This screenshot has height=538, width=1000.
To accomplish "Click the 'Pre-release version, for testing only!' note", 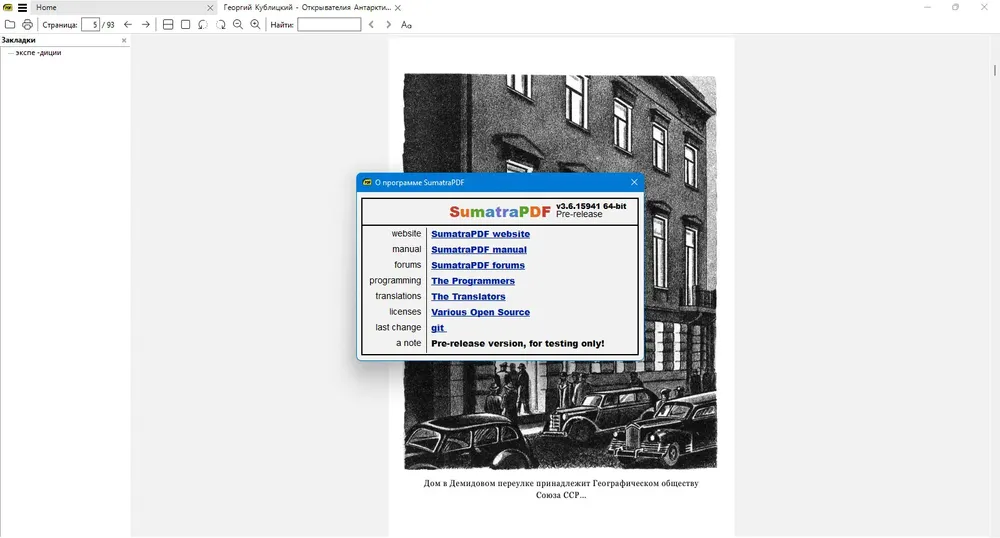I will (x=518, y=344).
